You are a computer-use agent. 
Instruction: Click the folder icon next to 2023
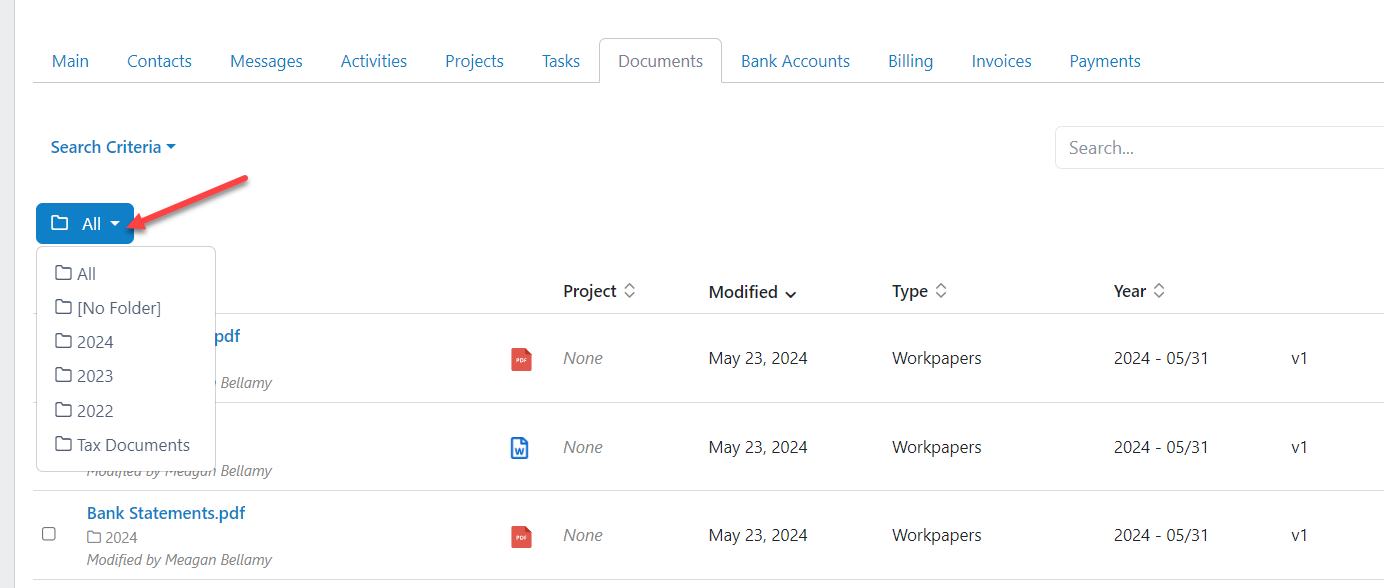click(62, 375)
